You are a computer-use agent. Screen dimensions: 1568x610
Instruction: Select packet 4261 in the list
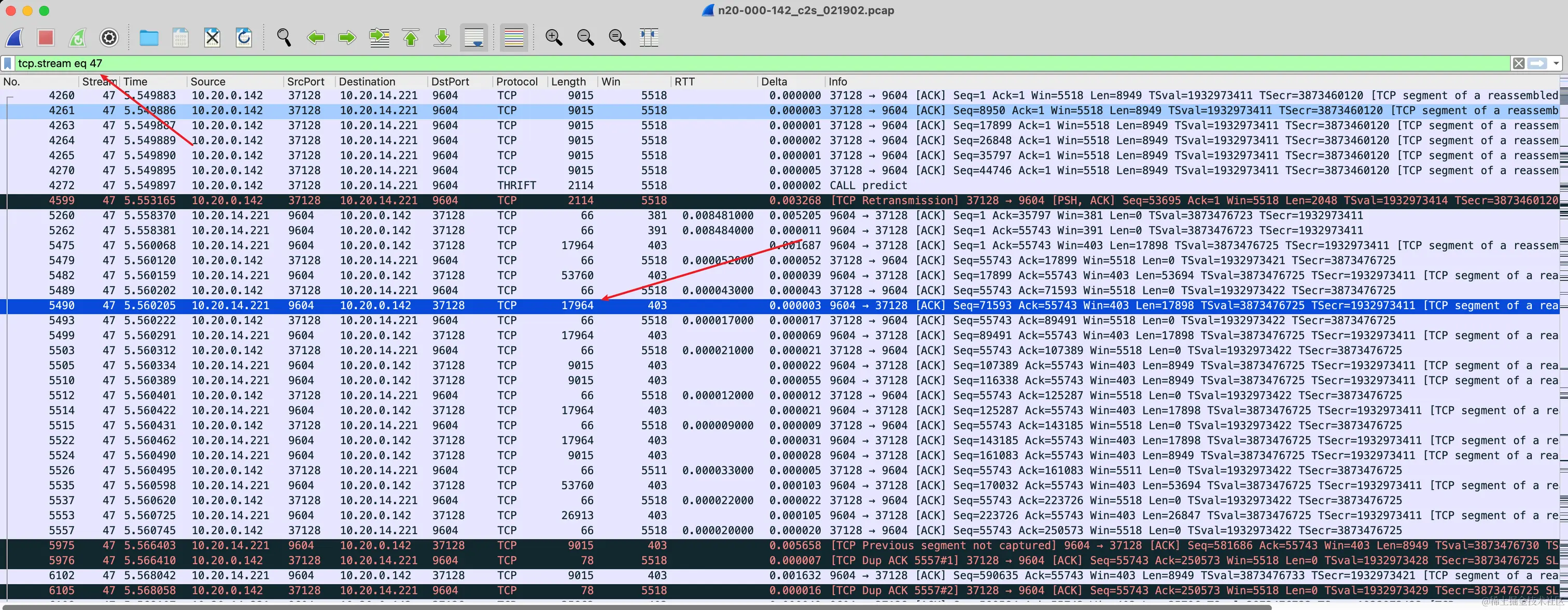click(779, 111)
